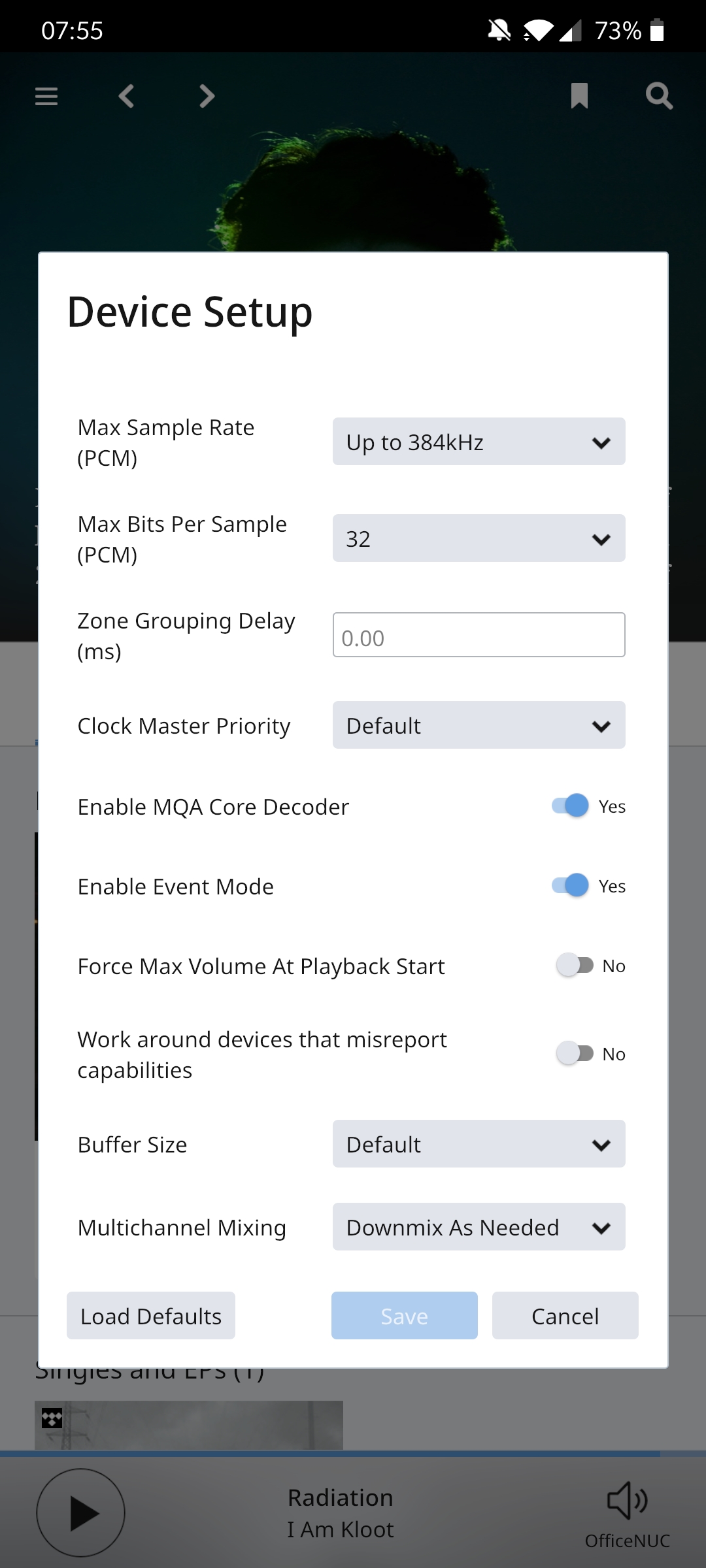Open the hamburger navigation menu

[x=46, y=96]
